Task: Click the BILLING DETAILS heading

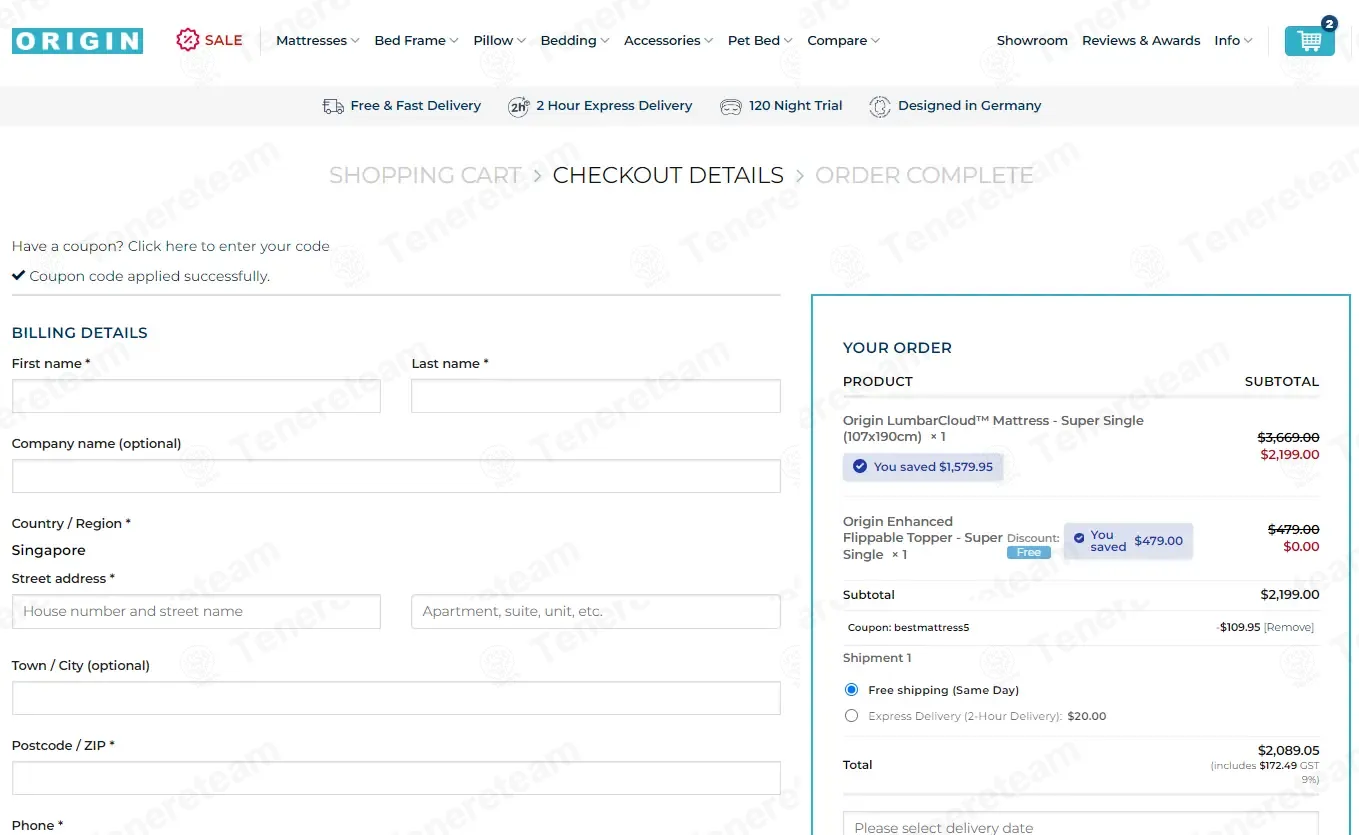Action: 80,333
